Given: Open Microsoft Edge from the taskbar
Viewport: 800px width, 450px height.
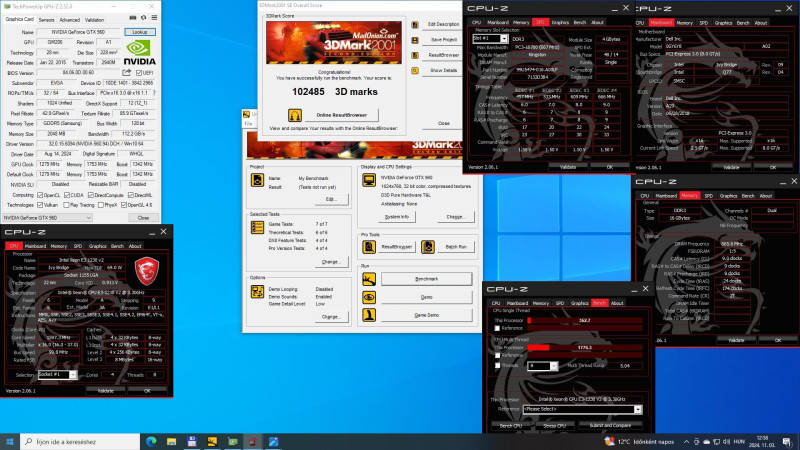Looking at the screenshot, I should 151,442.
